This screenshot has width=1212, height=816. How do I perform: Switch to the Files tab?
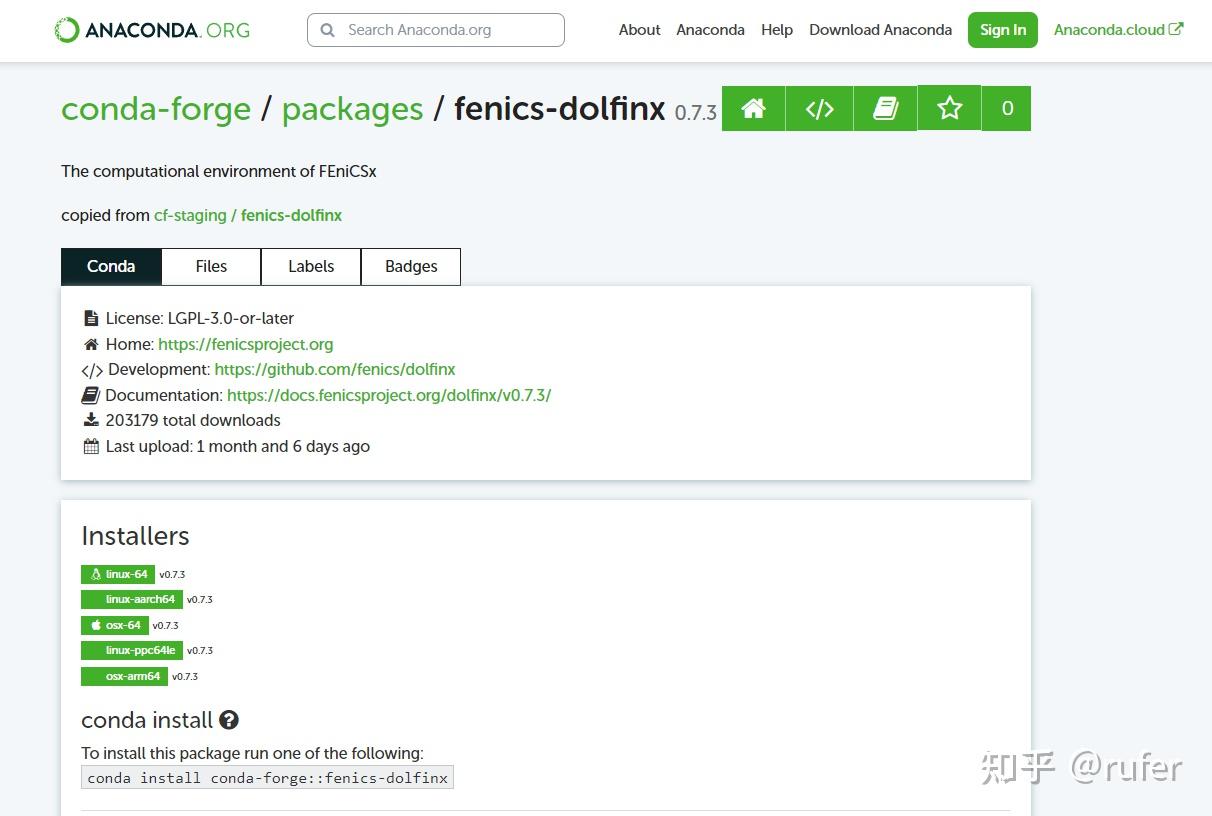click(x=211, y=266)
